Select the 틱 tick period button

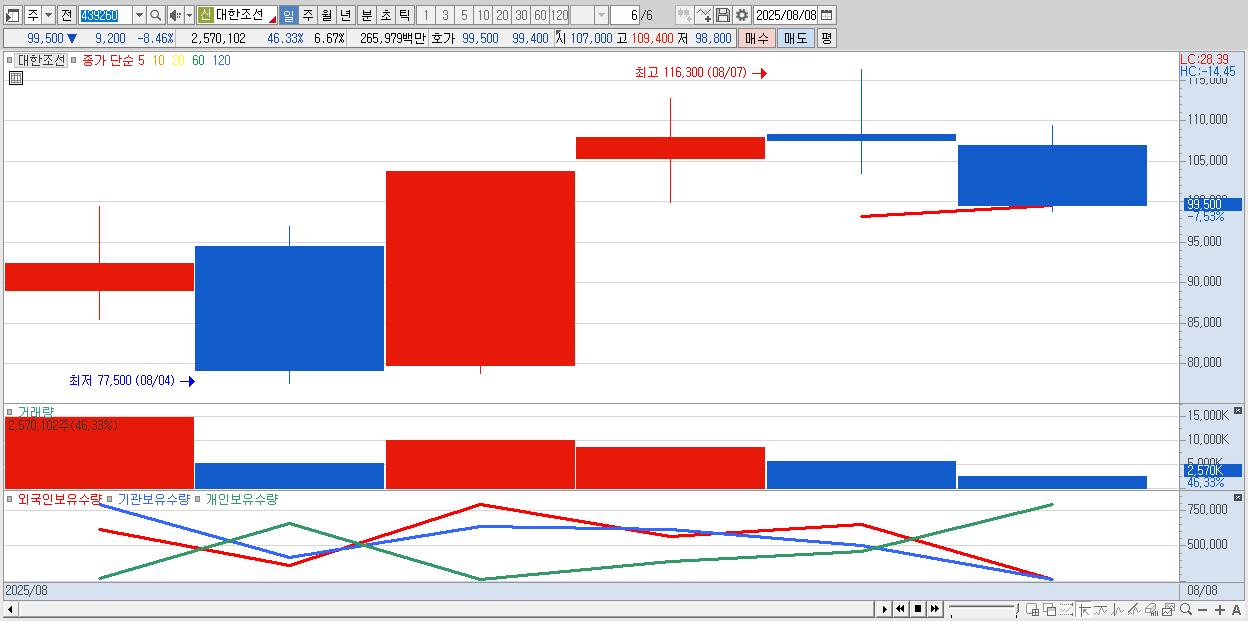click(x=404, y=15)
